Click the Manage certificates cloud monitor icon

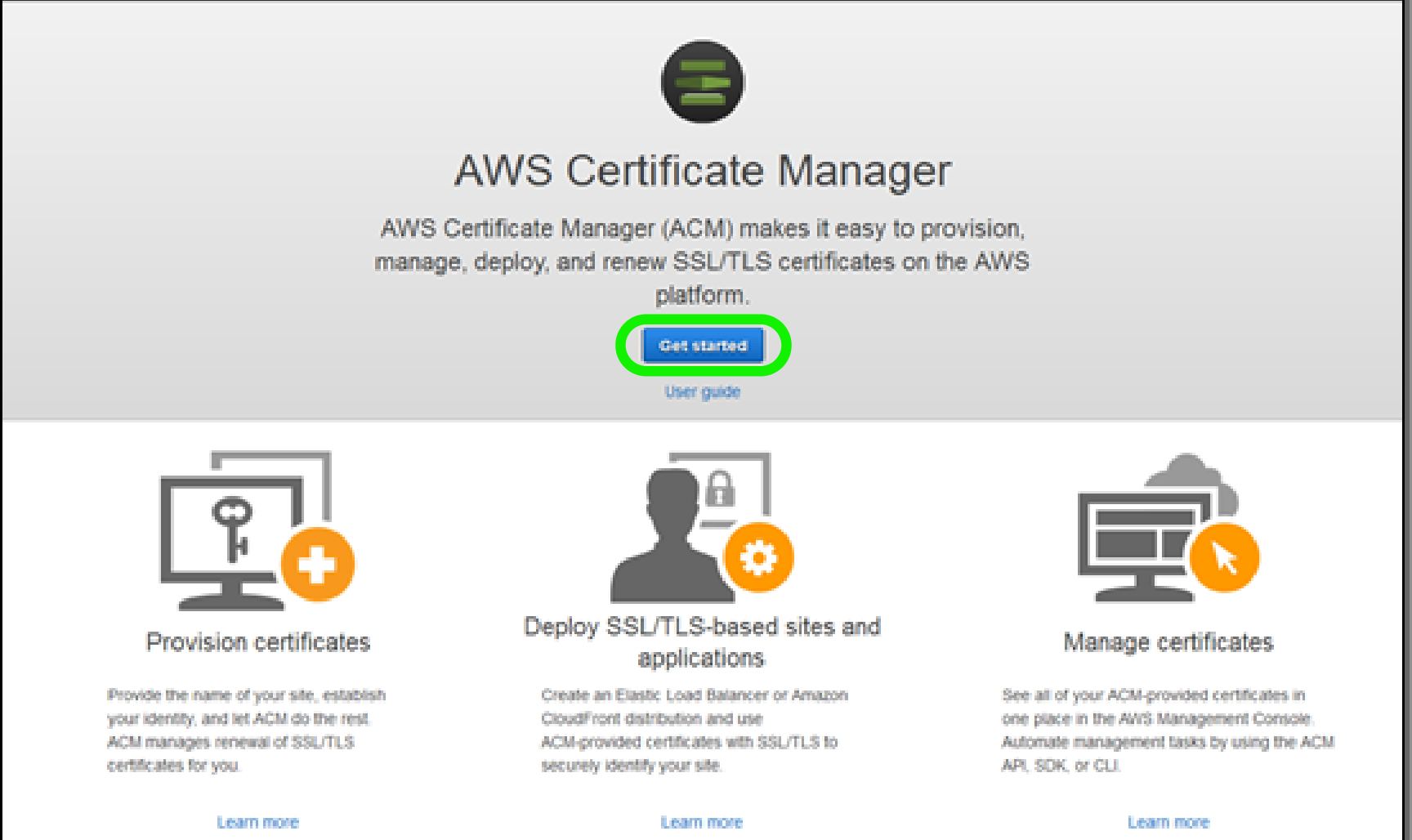point(1168,527)
